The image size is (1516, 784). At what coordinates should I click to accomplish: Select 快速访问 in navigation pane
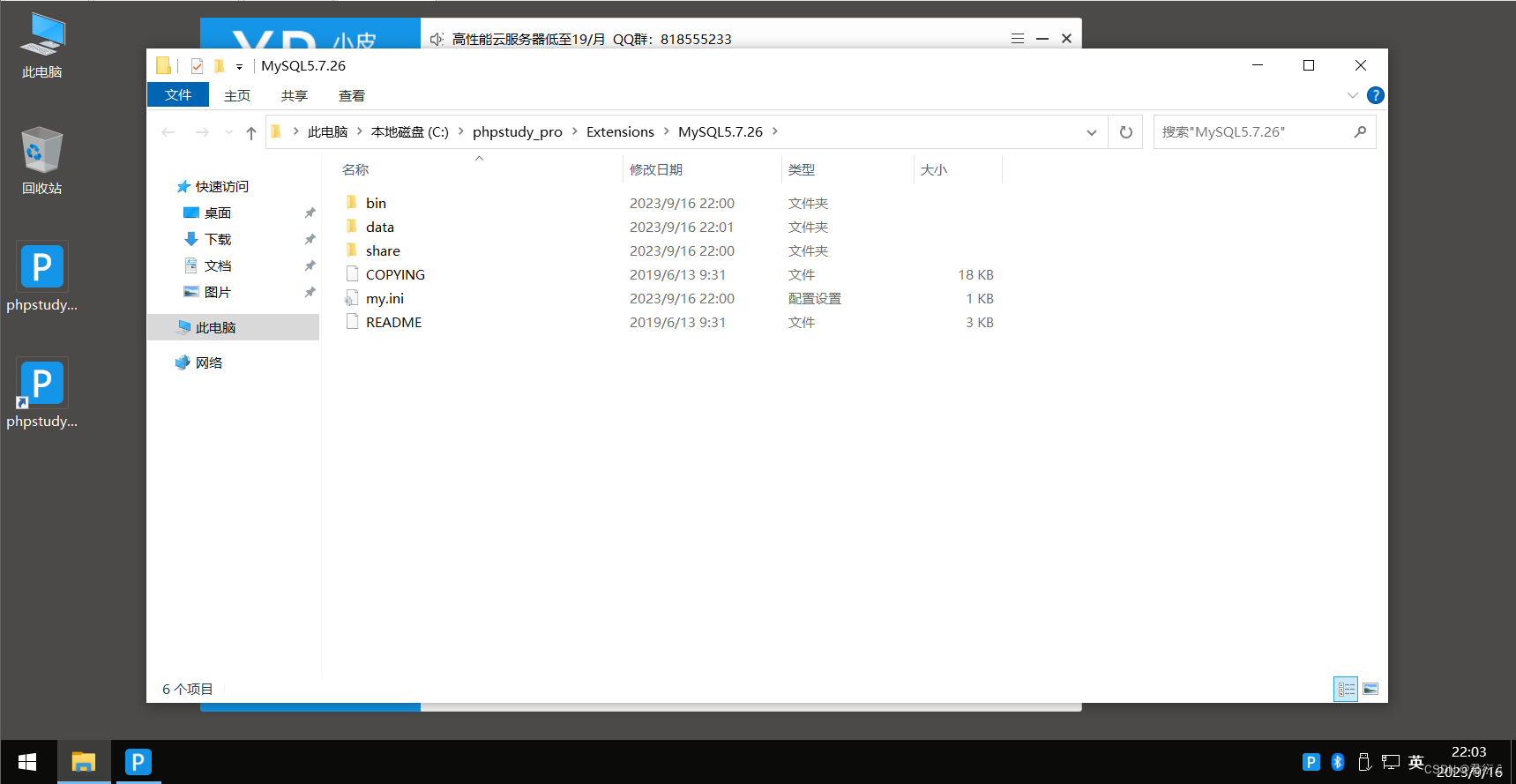point(222,186)
